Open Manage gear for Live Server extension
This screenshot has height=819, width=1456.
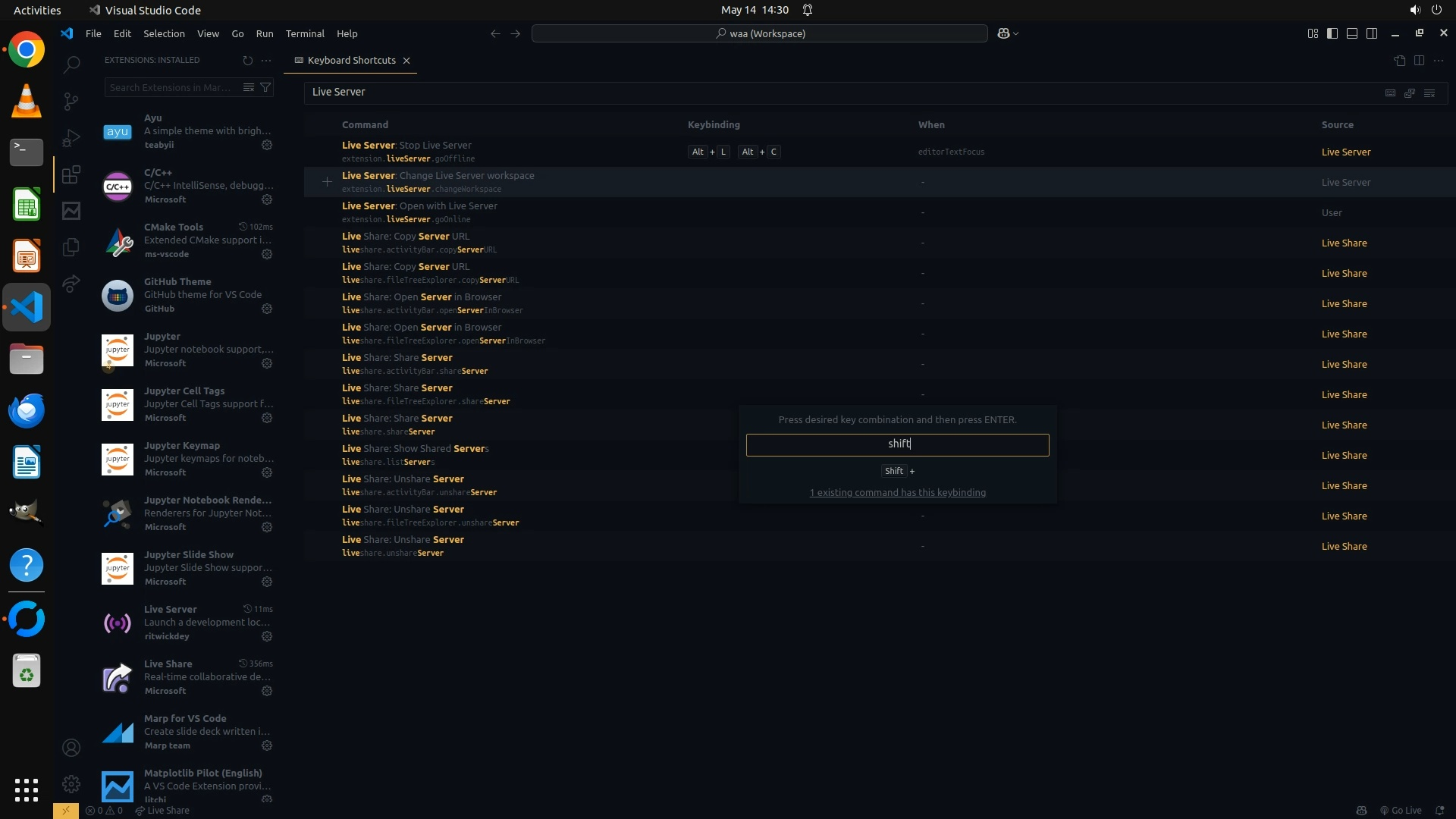(x=267, y=636)
